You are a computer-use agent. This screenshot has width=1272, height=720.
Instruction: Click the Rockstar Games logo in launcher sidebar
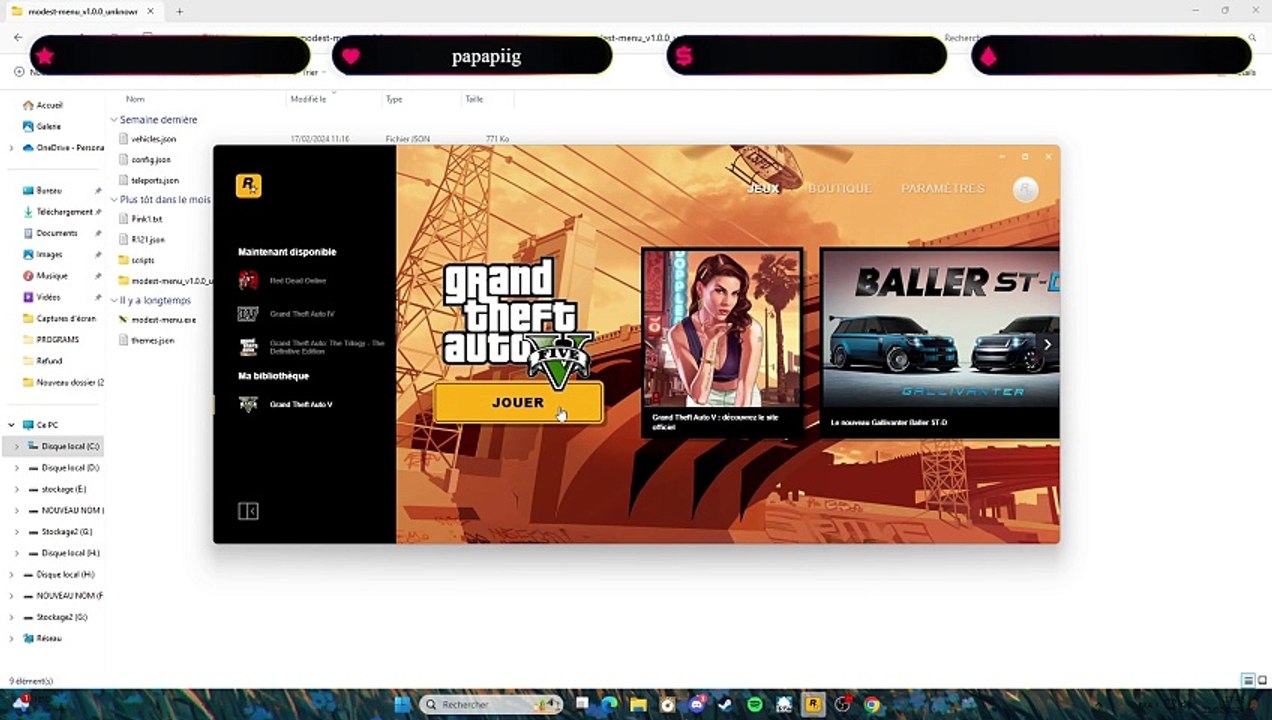248,186
